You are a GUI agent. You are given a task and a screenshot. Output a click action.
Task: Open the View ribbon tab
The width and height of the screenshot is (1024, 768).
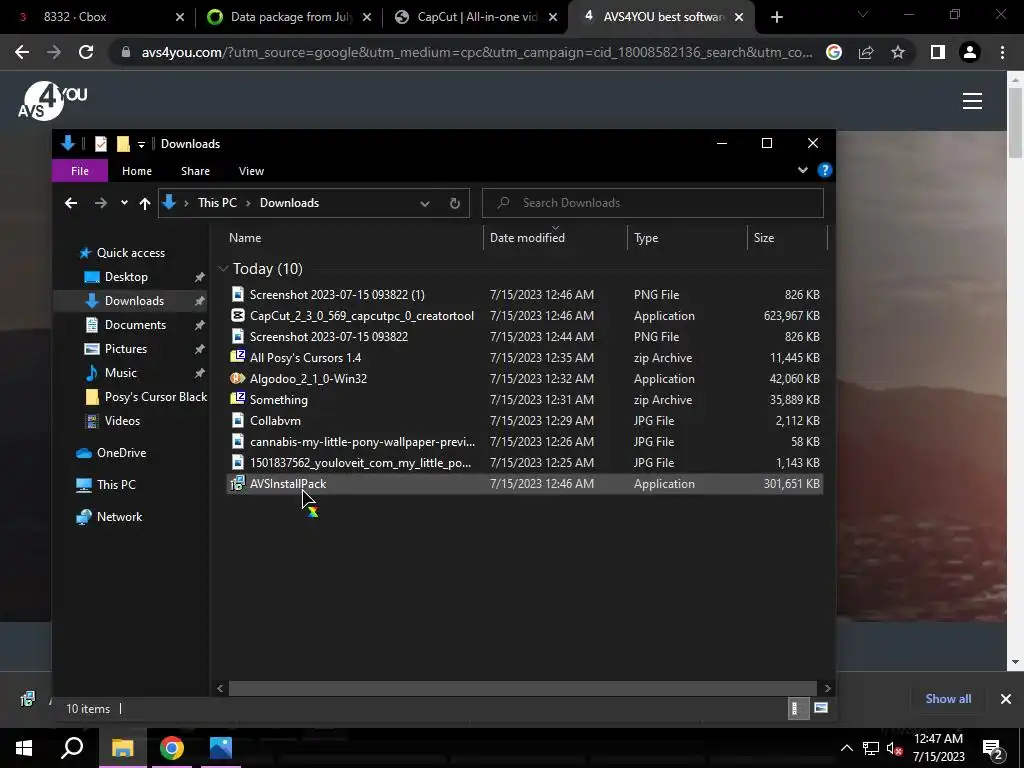pyautogui.click(x=251, y=170)
